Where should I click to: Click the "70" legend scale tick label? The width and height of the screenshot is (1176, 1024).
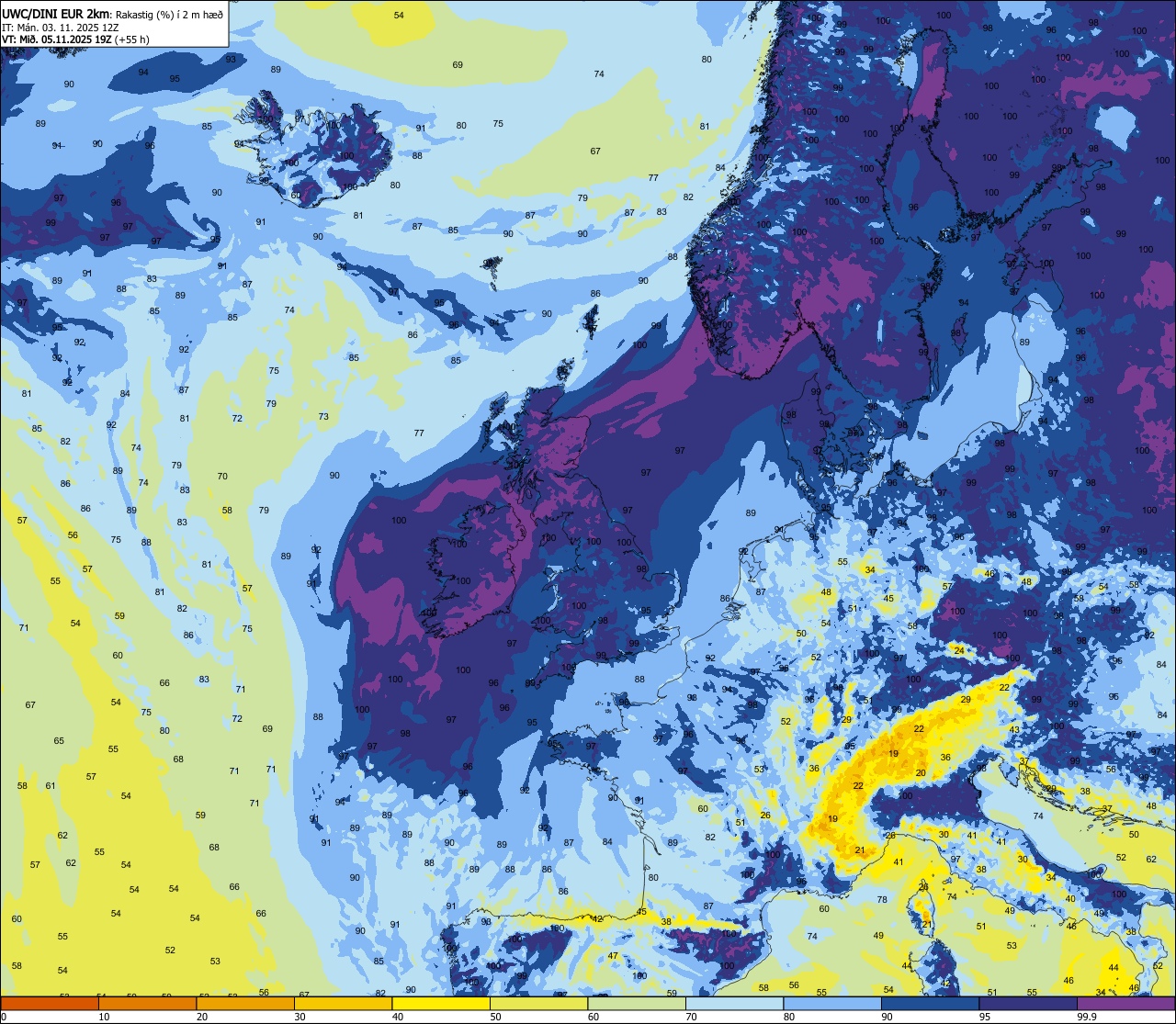pyautogui.click(x=692, y=1017)
